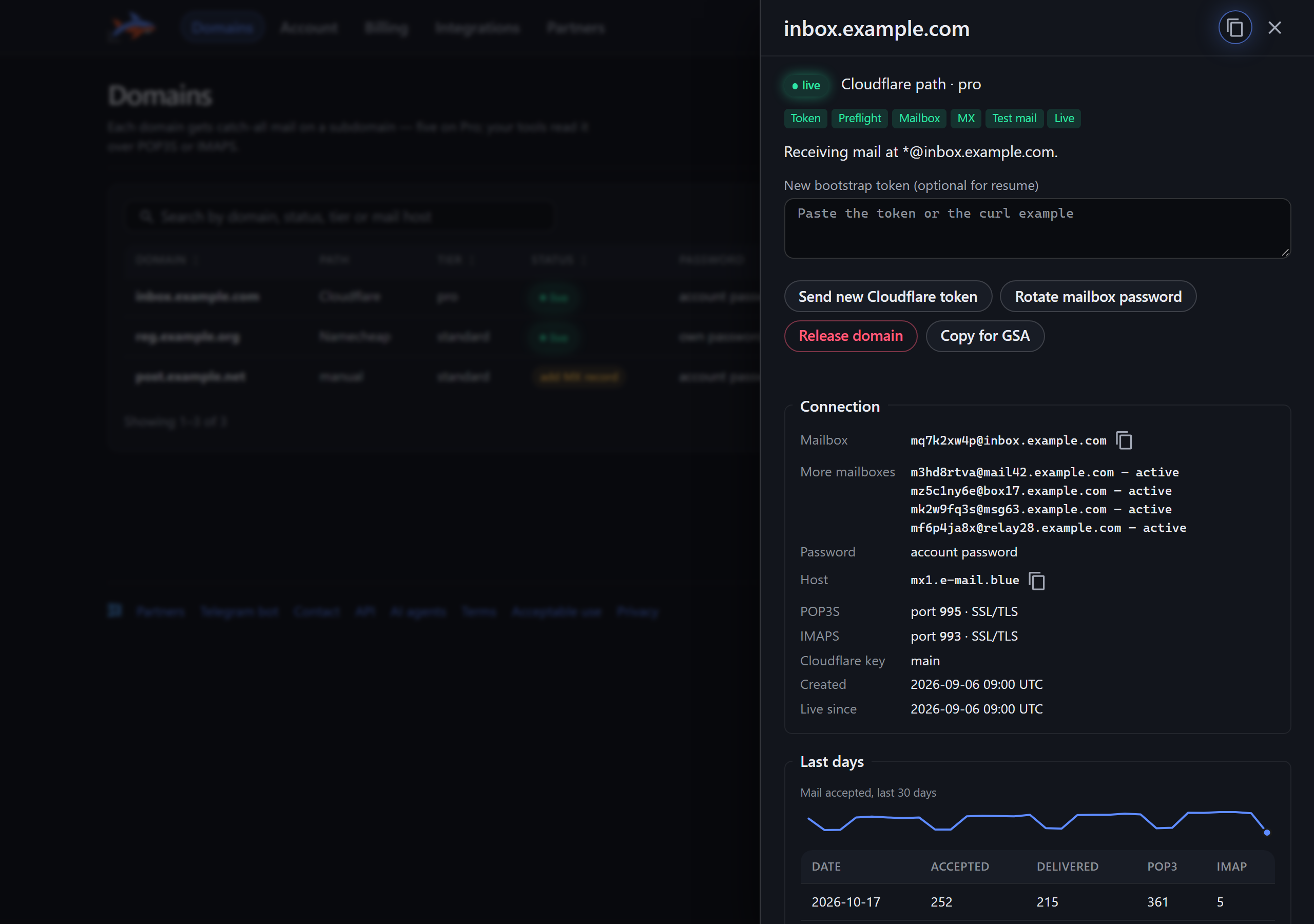Click the MX step badge

point(966,119)
